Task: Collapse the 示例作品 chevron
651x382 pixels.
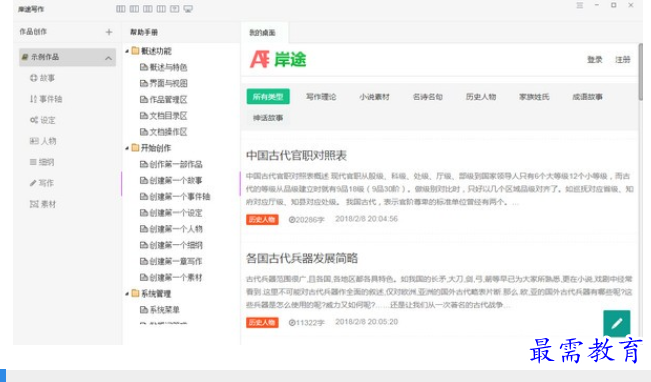Action: click(x=108, y=58)
